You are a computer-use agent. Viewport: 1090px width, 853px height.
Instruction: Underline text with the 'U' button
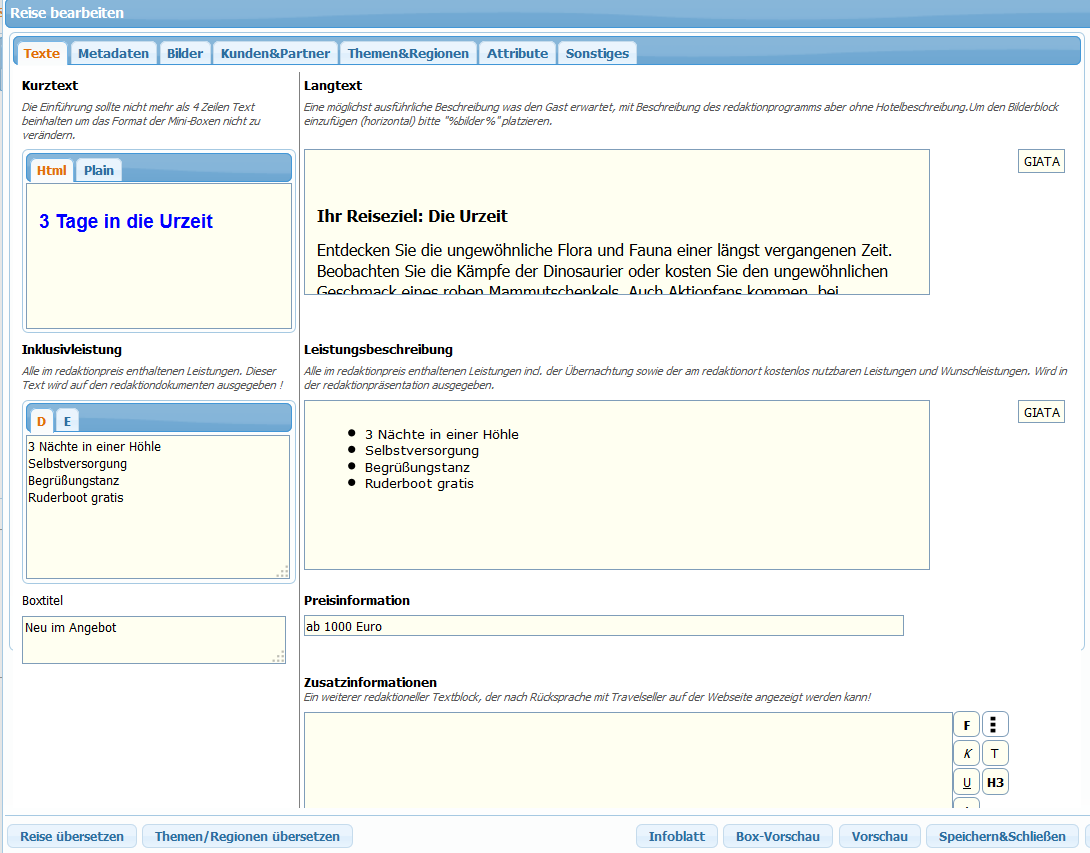[966, 782]
